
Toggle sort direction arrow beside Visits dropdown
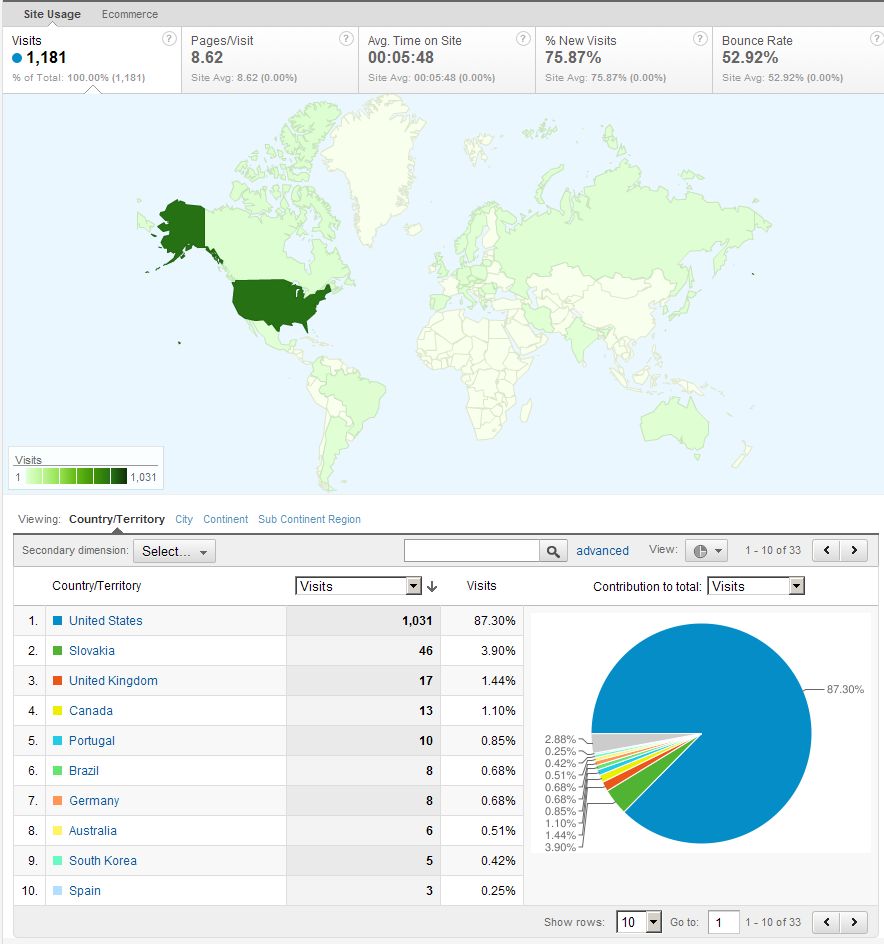pos(432,586)
